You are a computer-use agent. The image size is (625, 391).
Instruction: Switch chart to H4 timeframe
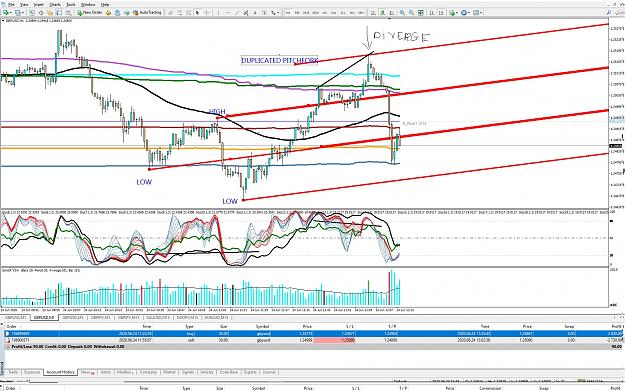click(334, 13)
